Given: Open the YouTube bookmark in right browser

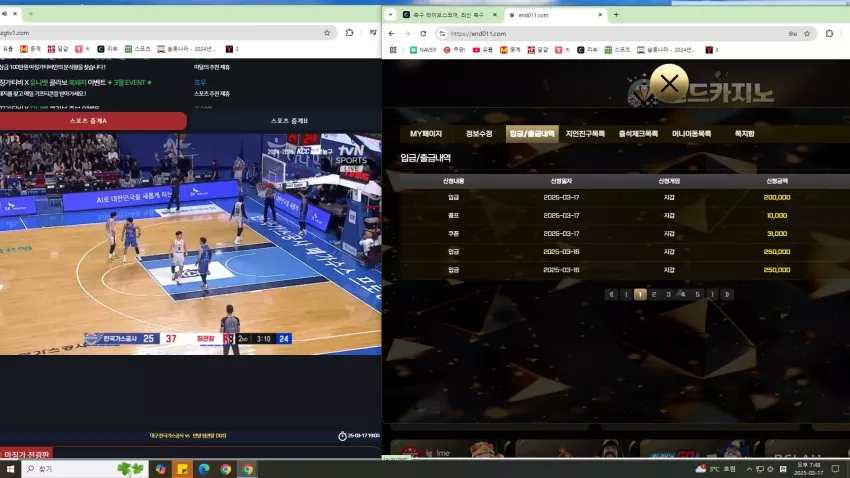Looking at the screenshot, I should 482,50.
